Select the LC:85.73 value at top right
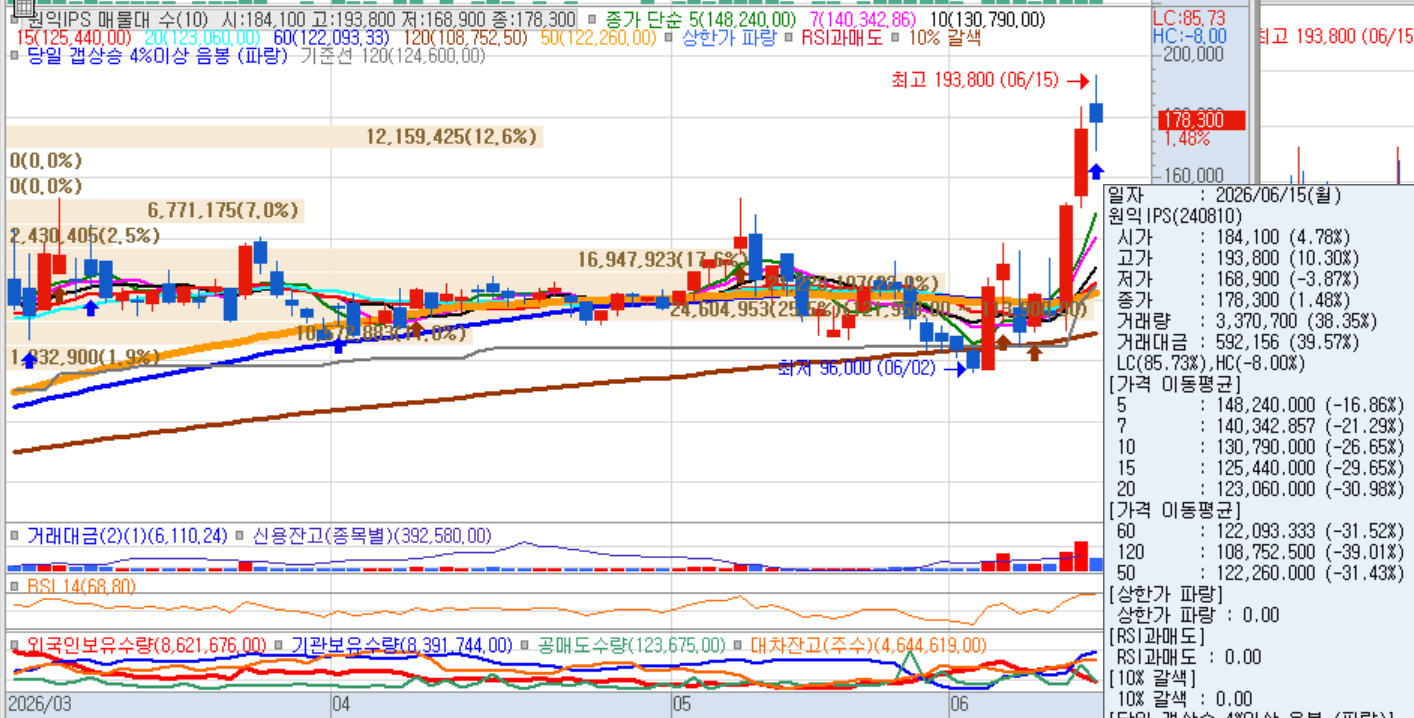This screenshot has height=718, width=1414. (x=1188, y=18)
